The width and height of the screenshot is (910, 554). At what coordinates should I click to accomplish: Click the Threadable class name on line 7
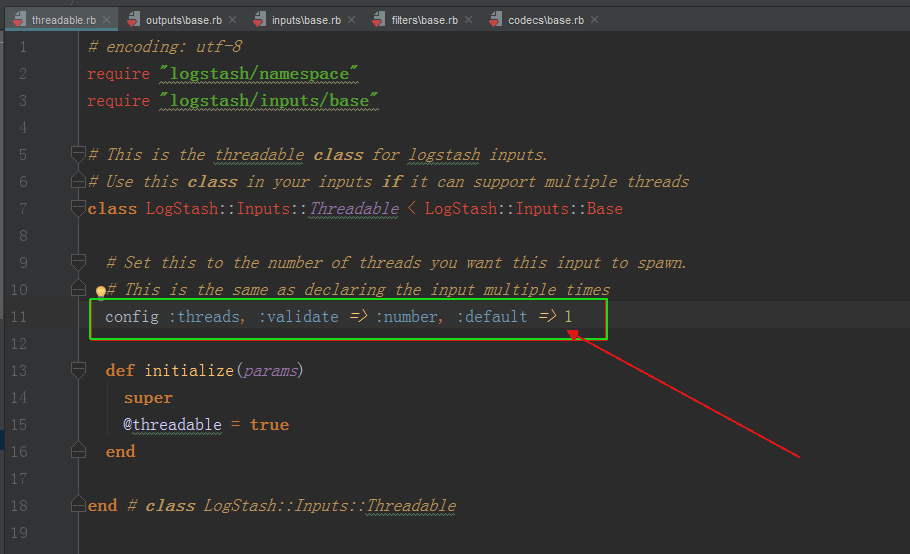pyautogui.click(x=354, y=209)
